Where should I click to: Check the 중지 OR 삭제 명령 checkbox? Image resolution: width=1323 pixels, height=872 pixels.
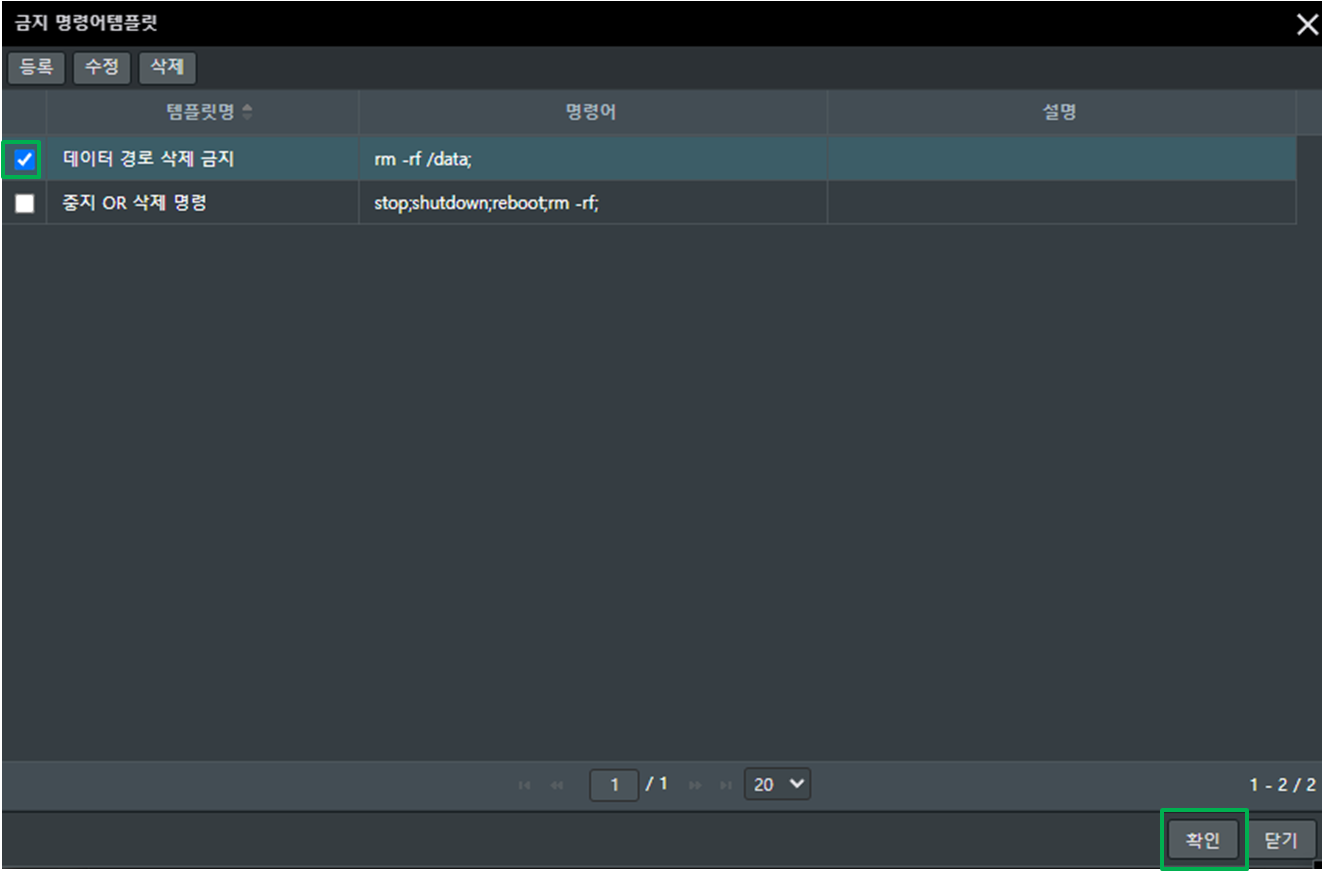pyautogui.click(x=24, y=203)
